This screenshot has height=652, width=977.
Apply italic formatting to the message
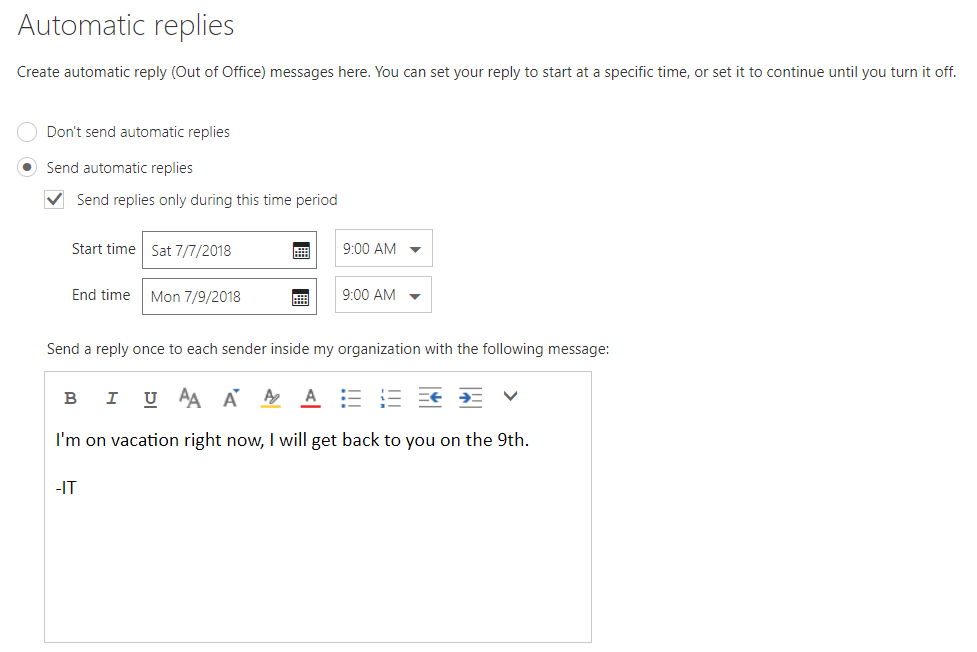pyautogui.click(x=111, y=398)
